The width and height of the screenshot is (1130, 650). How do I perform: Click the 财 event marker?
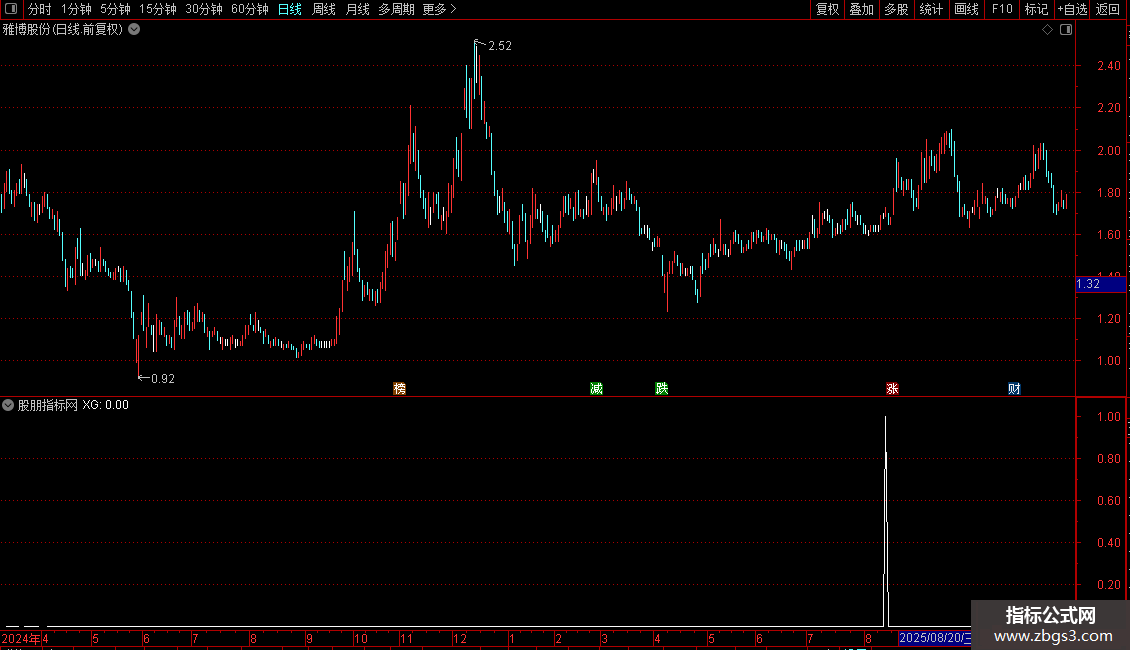[1014, 388]
